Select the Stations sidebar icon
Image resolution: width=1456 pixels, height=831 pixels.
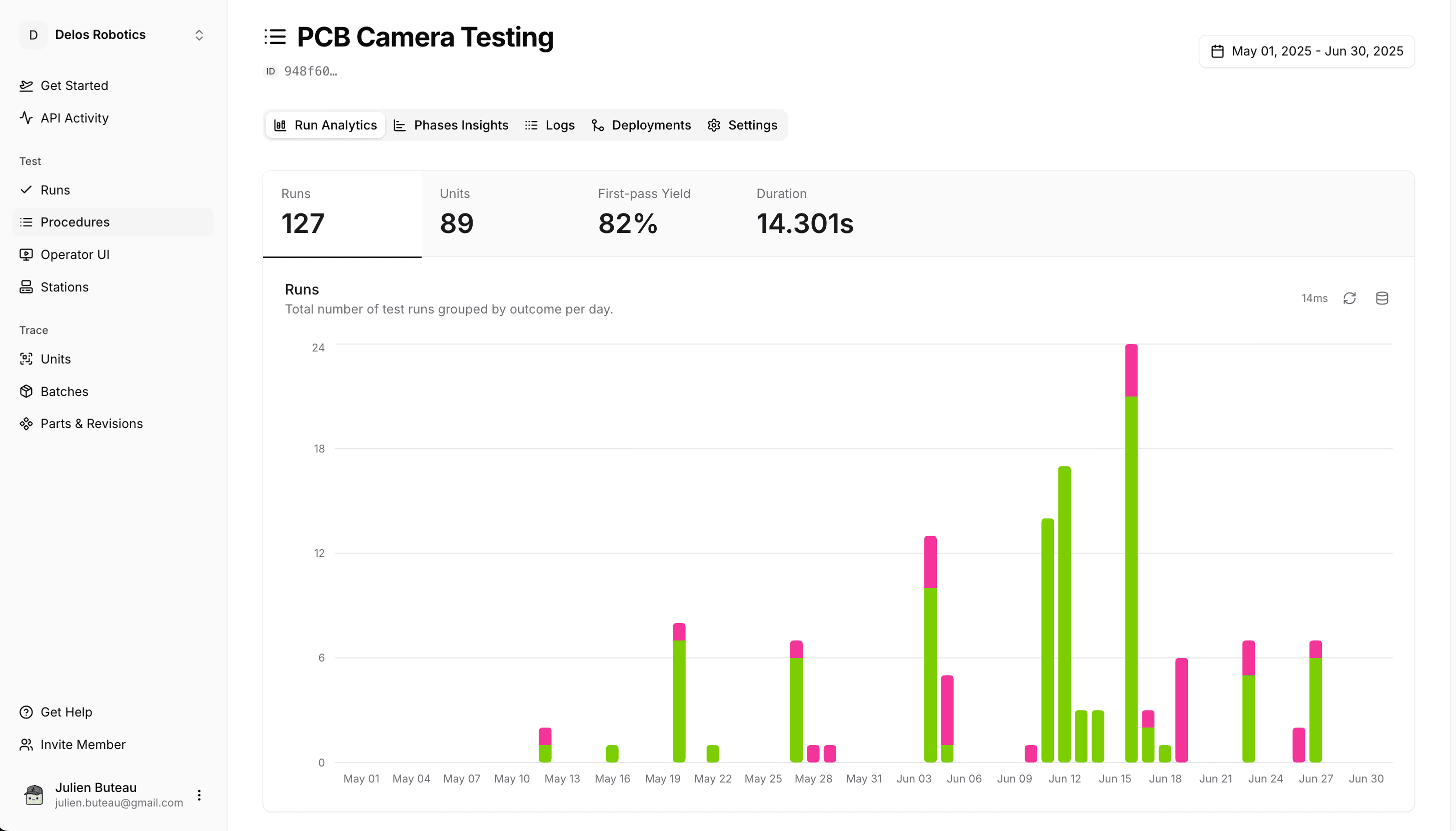tap(26, 286)
